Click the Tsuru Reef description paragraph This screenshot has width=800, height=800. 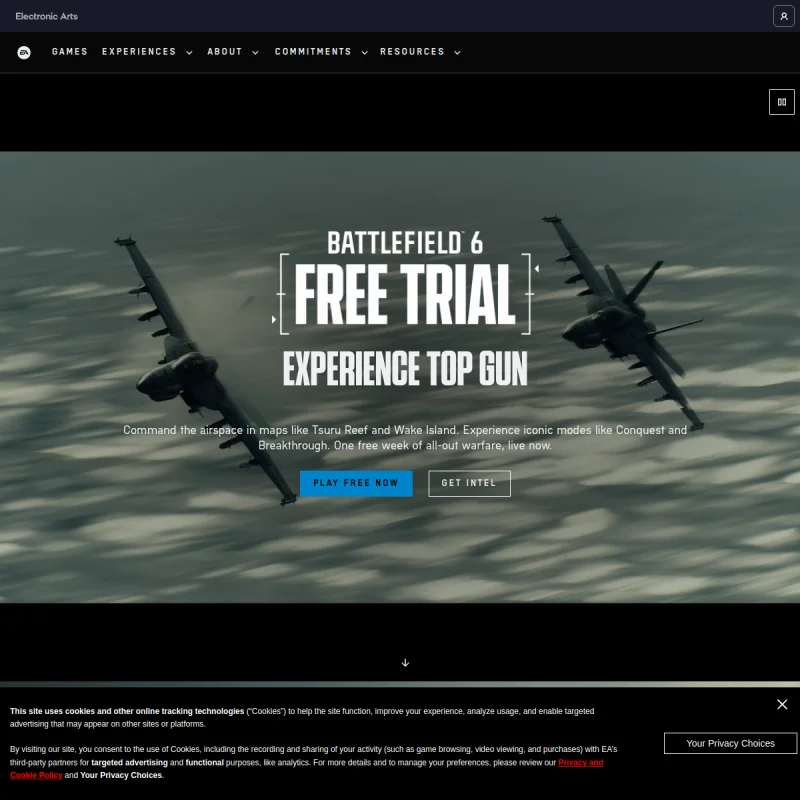pyautogui.click(x=405, y=438)
